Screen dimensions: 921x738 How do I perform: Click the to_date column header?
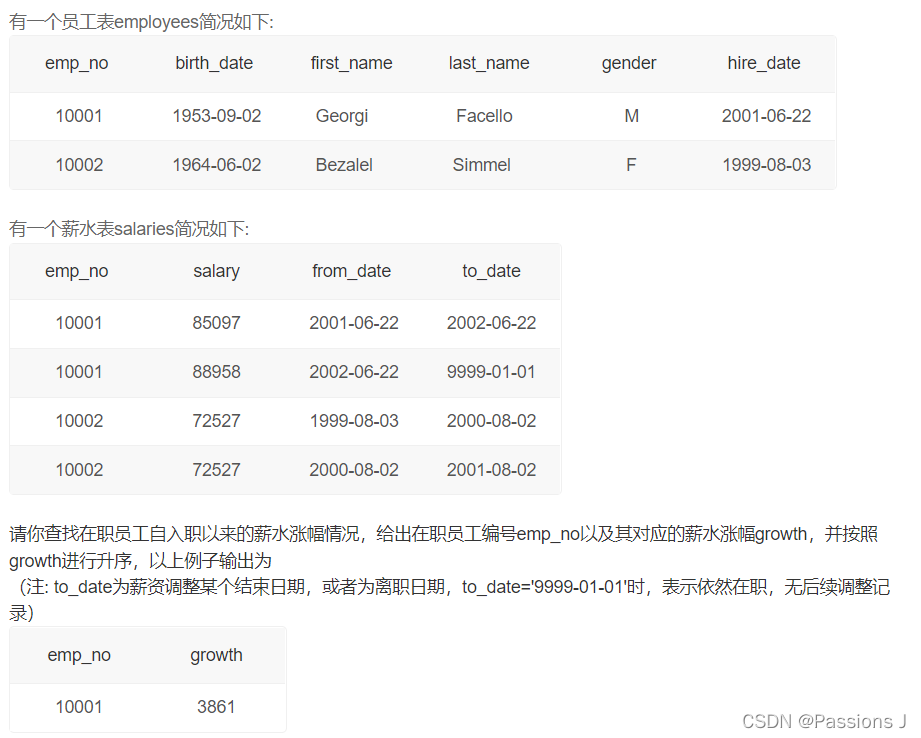pyautogui.click(x=491, y=271)
